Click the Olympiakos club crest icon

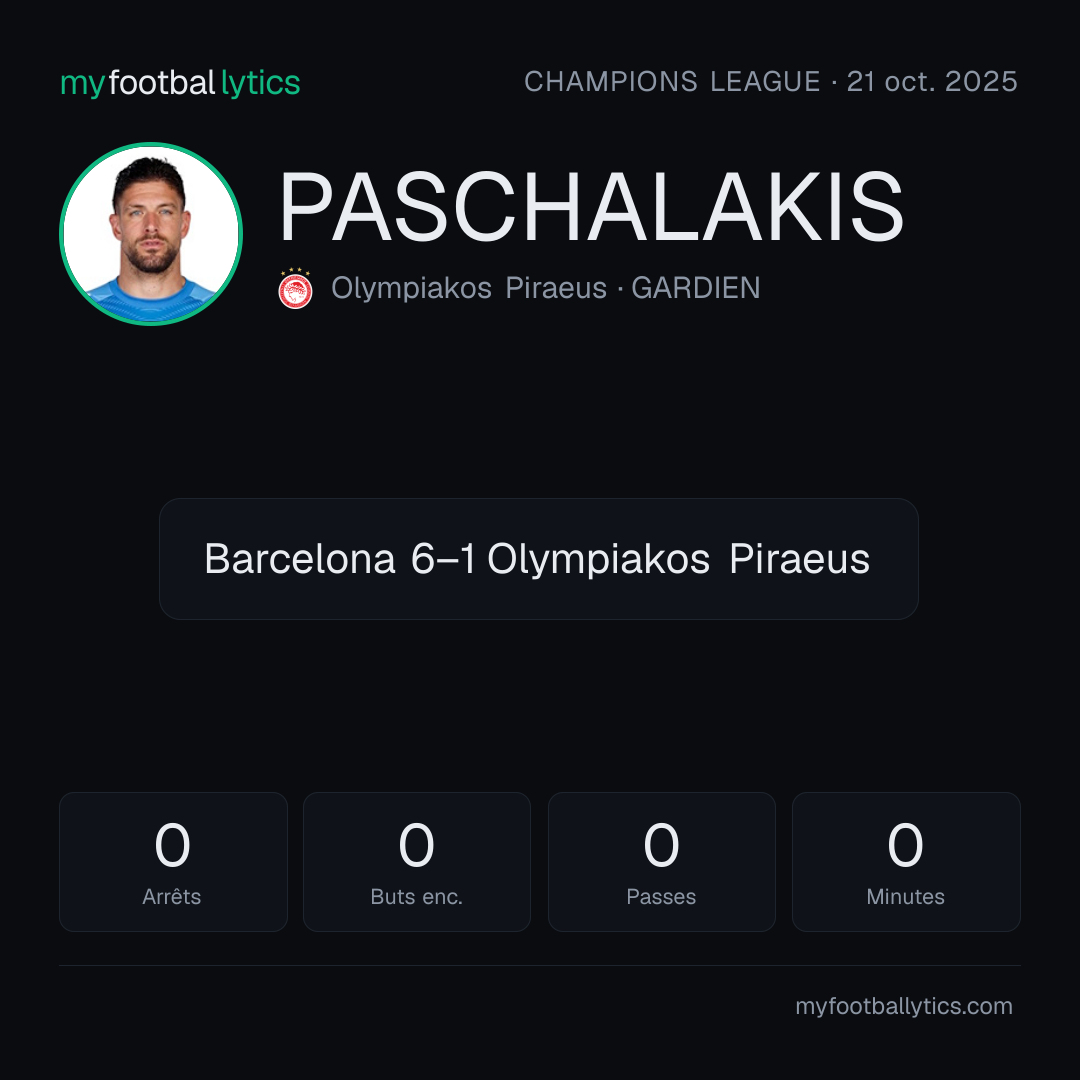(295, 289)
